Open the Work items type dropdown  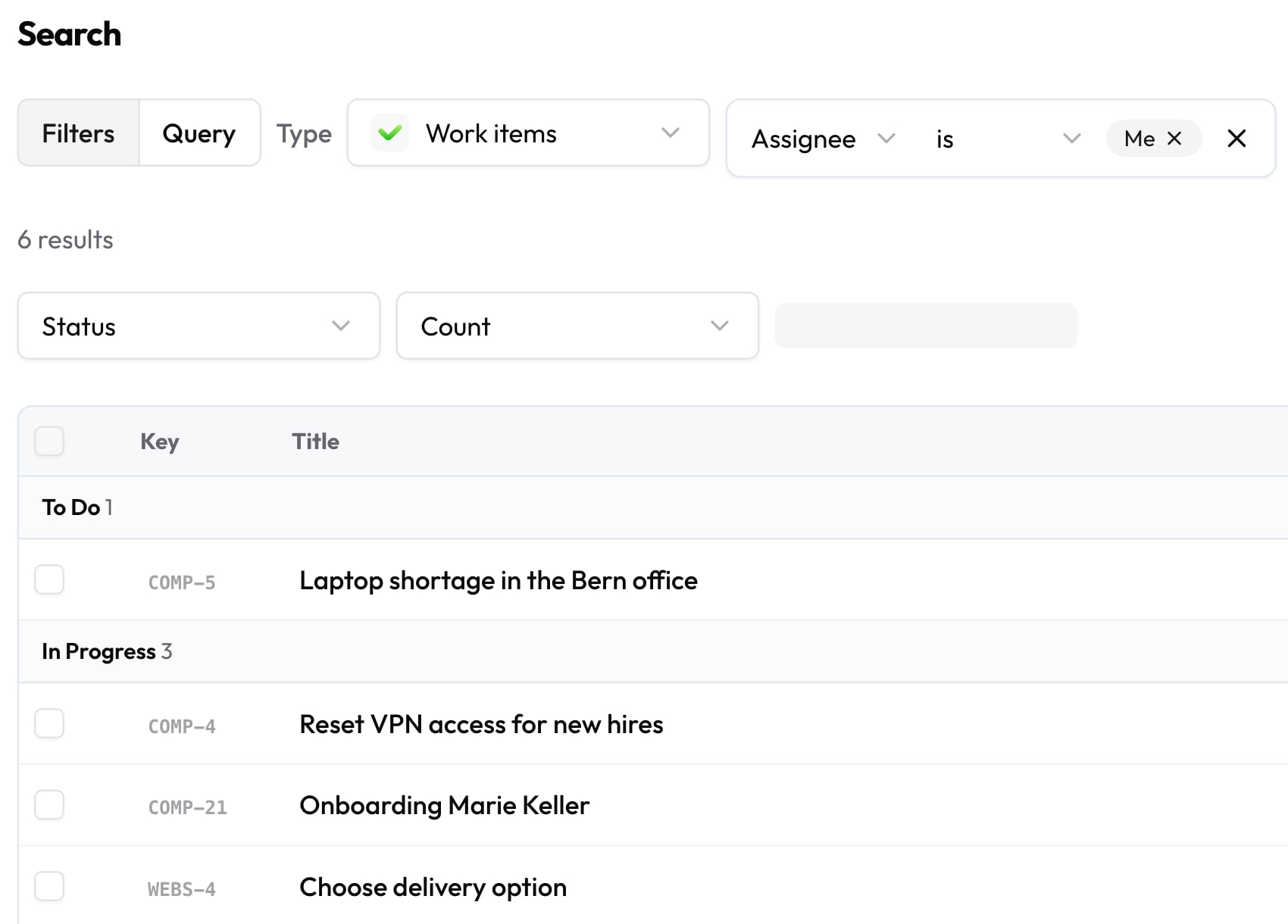(528, 133)
